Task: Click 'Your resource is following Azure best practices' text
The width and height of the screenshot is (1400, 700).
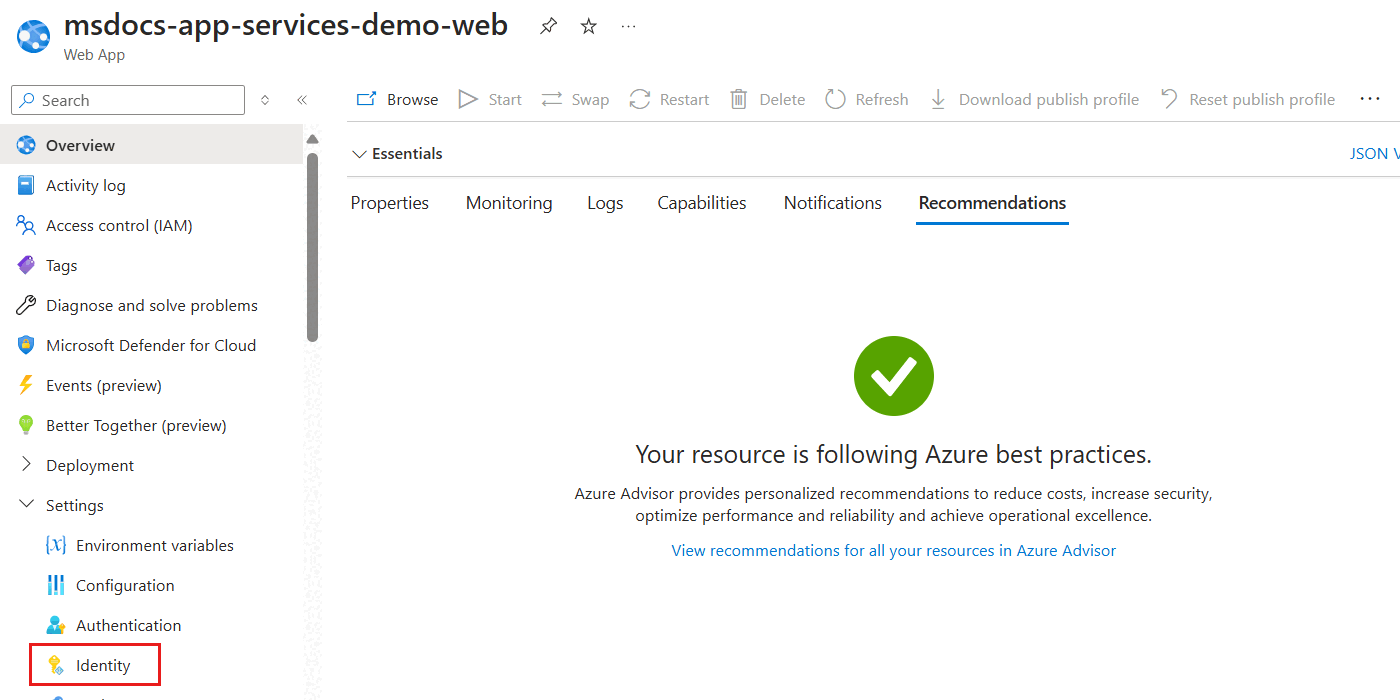Action: pos(894,455)
